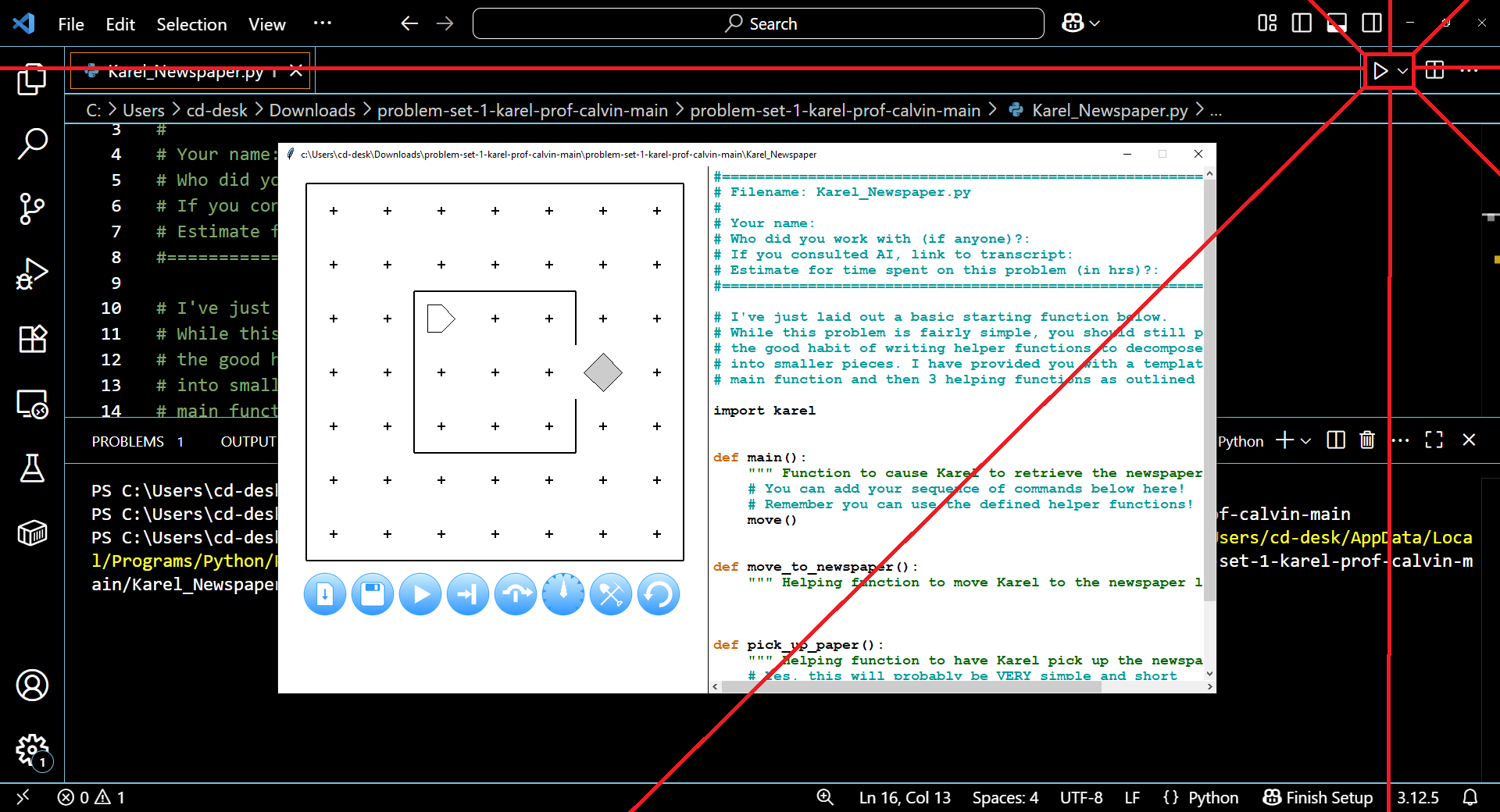Expand the new terminal launch profile dropdown
The image size is (1500, 812).
point(1305,441)
